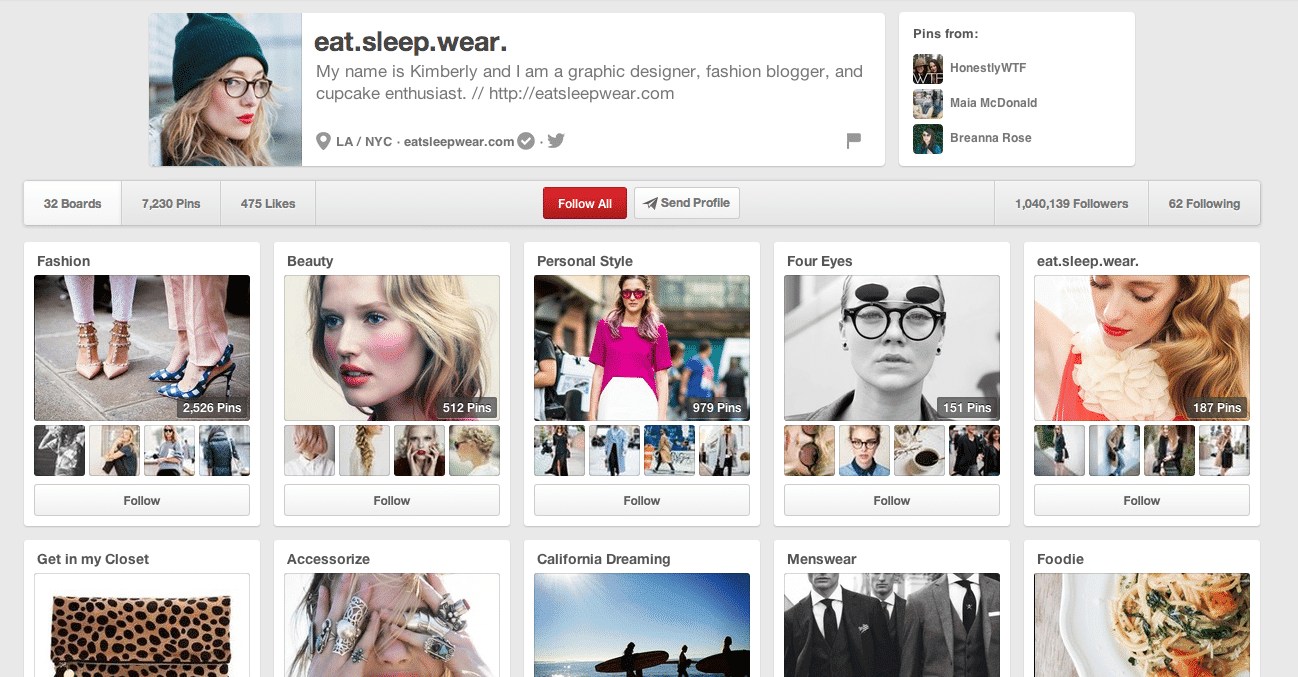This screenshot has width=1298, height=677.
Task: Follow the Four Eyes board
Action: tap(892, 500)
